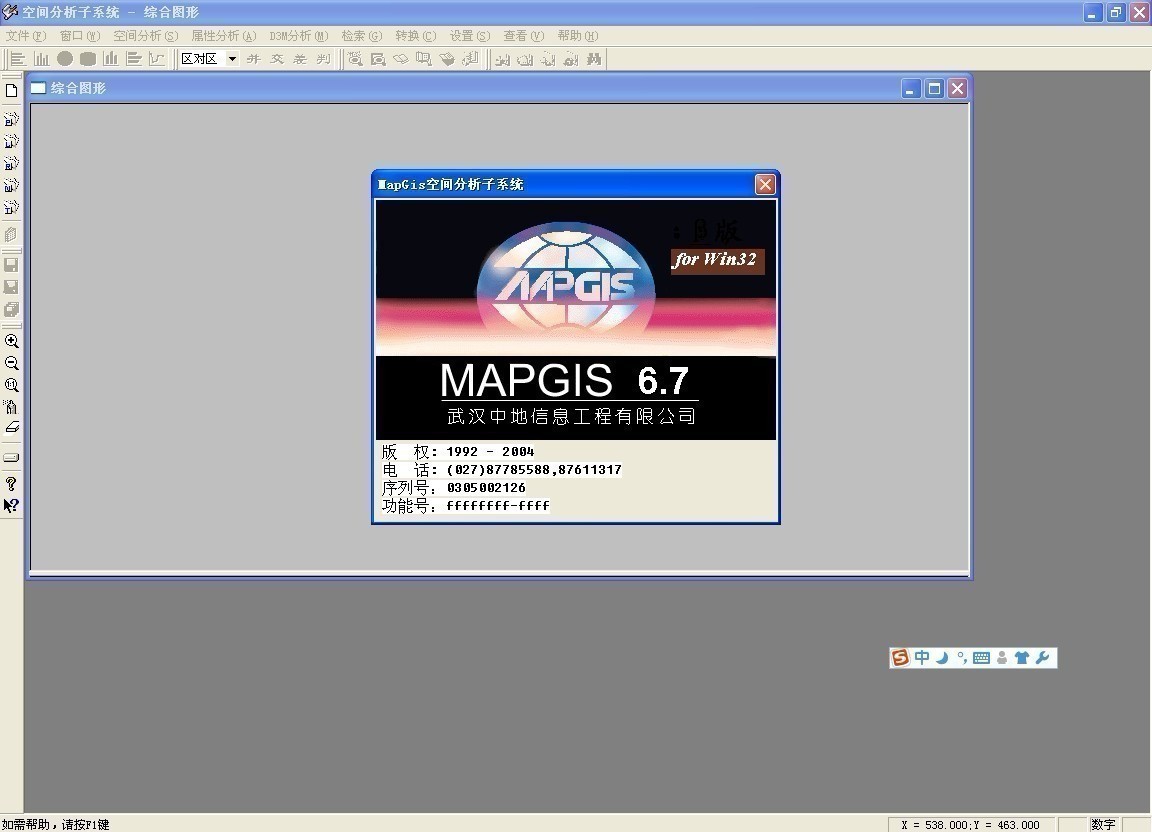1152x832 pixels.
Task: Click the vertical histogram chart icon
Action: (42, 59)
